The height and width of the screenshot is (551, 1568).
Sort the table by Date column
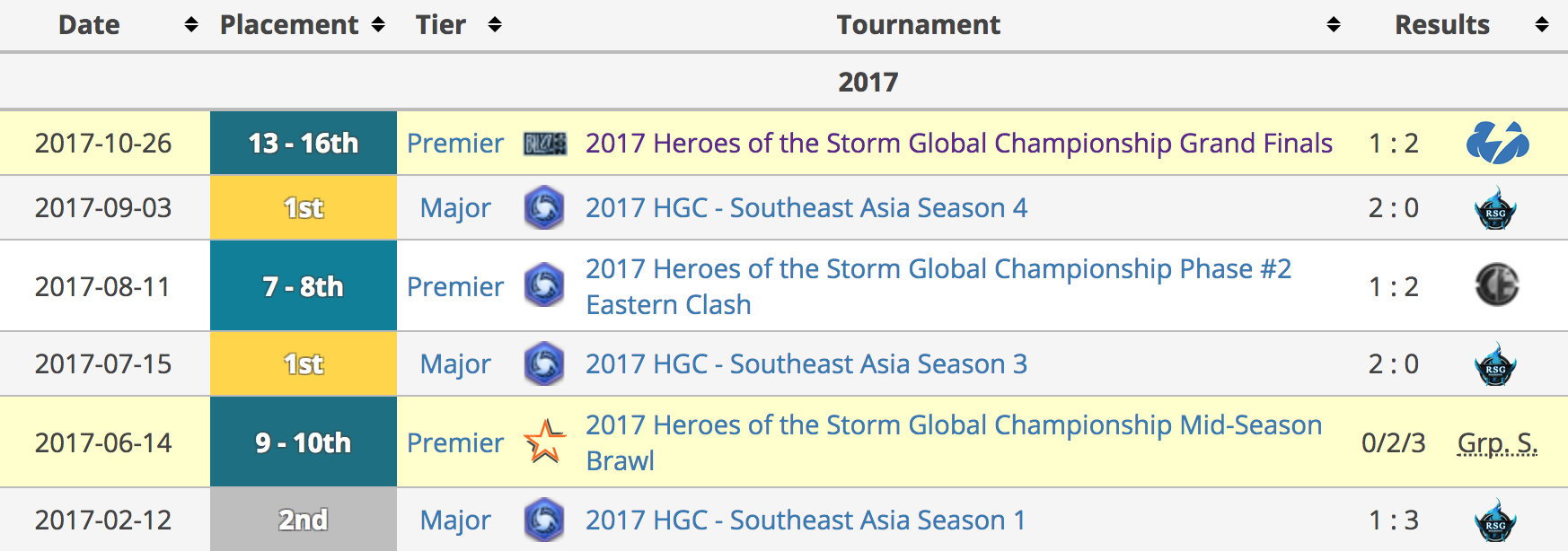(x=190, y=25)
